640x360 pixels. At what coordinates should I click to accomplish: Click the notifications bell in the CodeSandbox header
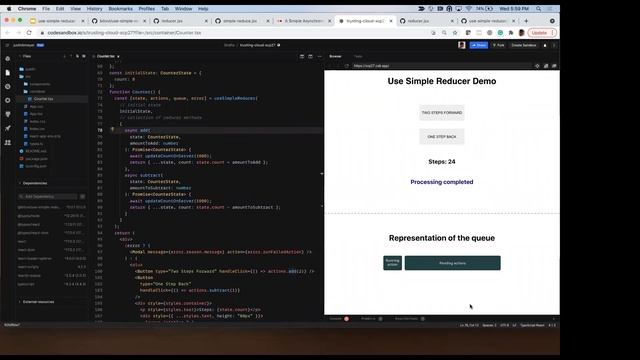(x=545, y=45)
